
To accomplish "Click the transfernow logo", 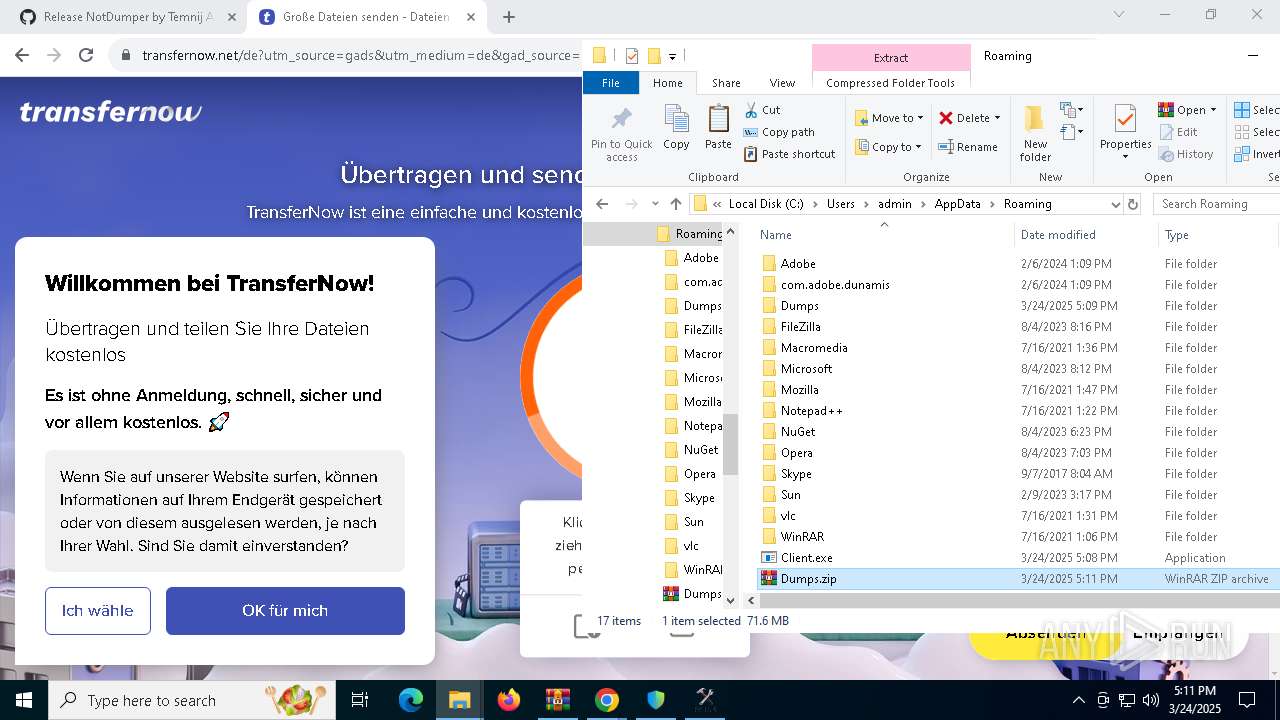I will (x=110, y=111).
